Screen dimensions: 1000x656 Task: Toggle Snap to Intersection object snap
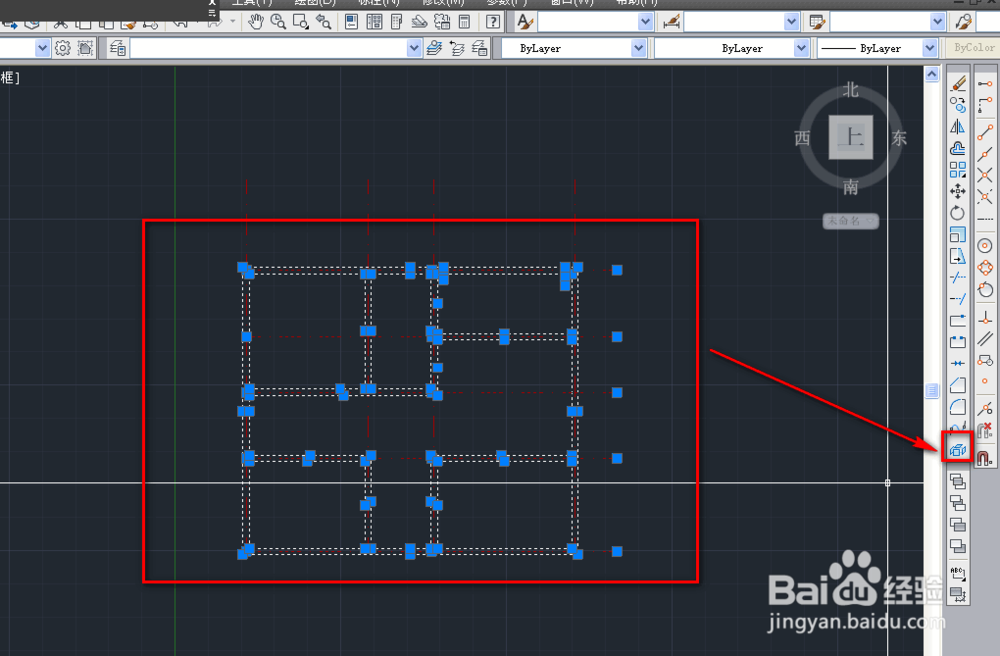[x=985, y=175]
